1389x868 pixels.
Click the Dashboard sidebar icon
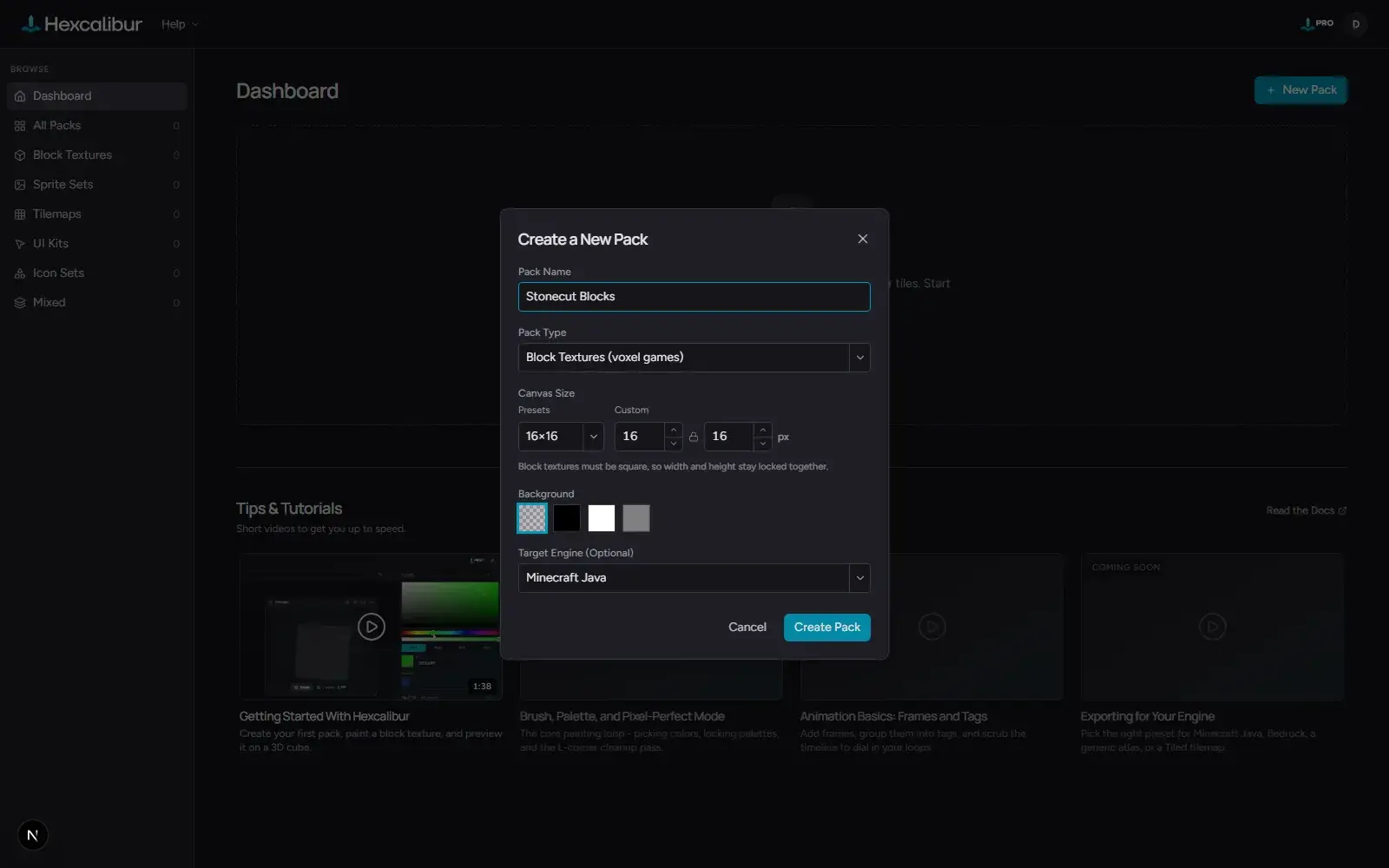[x=20, y=96]
